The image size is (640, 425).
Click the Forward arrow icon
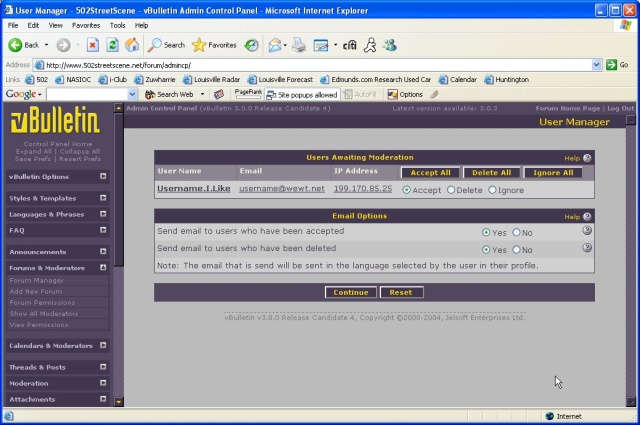coord(63,45)
